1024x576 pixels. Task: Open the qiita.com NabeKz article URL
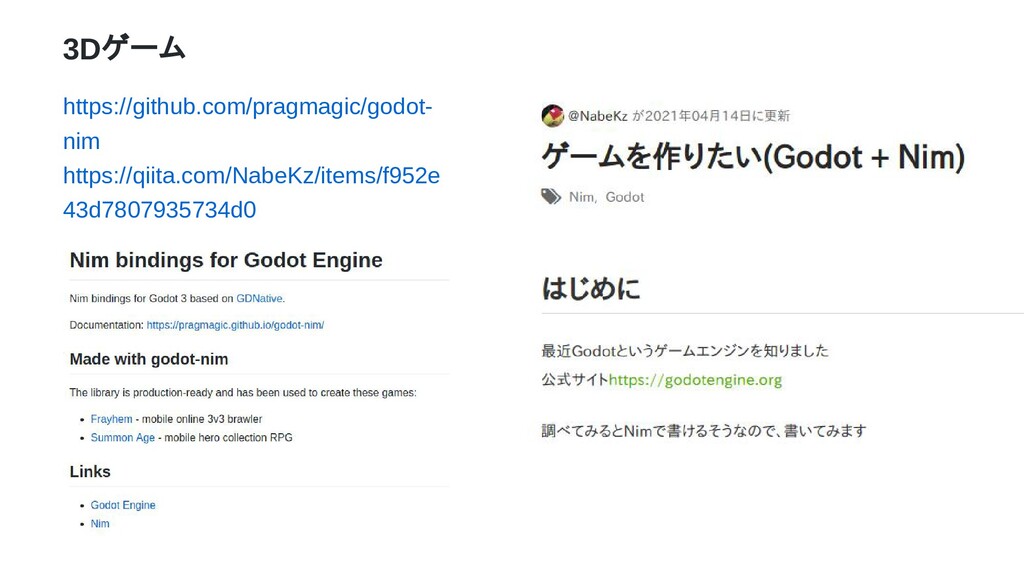[x=251, y=193]
